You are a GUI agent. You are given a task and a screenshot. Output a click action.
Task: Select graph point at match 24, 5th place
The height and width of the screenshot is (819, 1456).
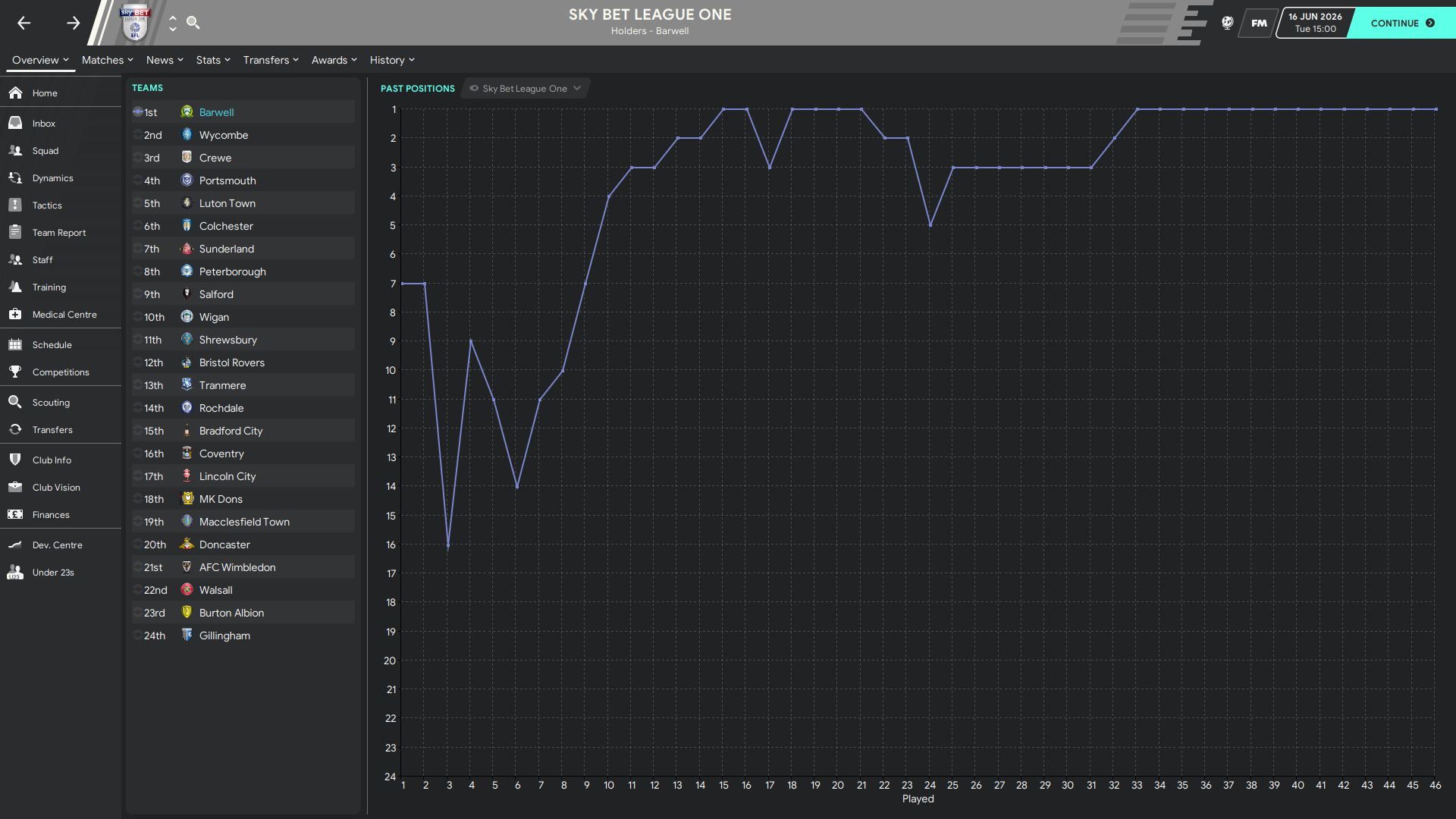point(930,225)
